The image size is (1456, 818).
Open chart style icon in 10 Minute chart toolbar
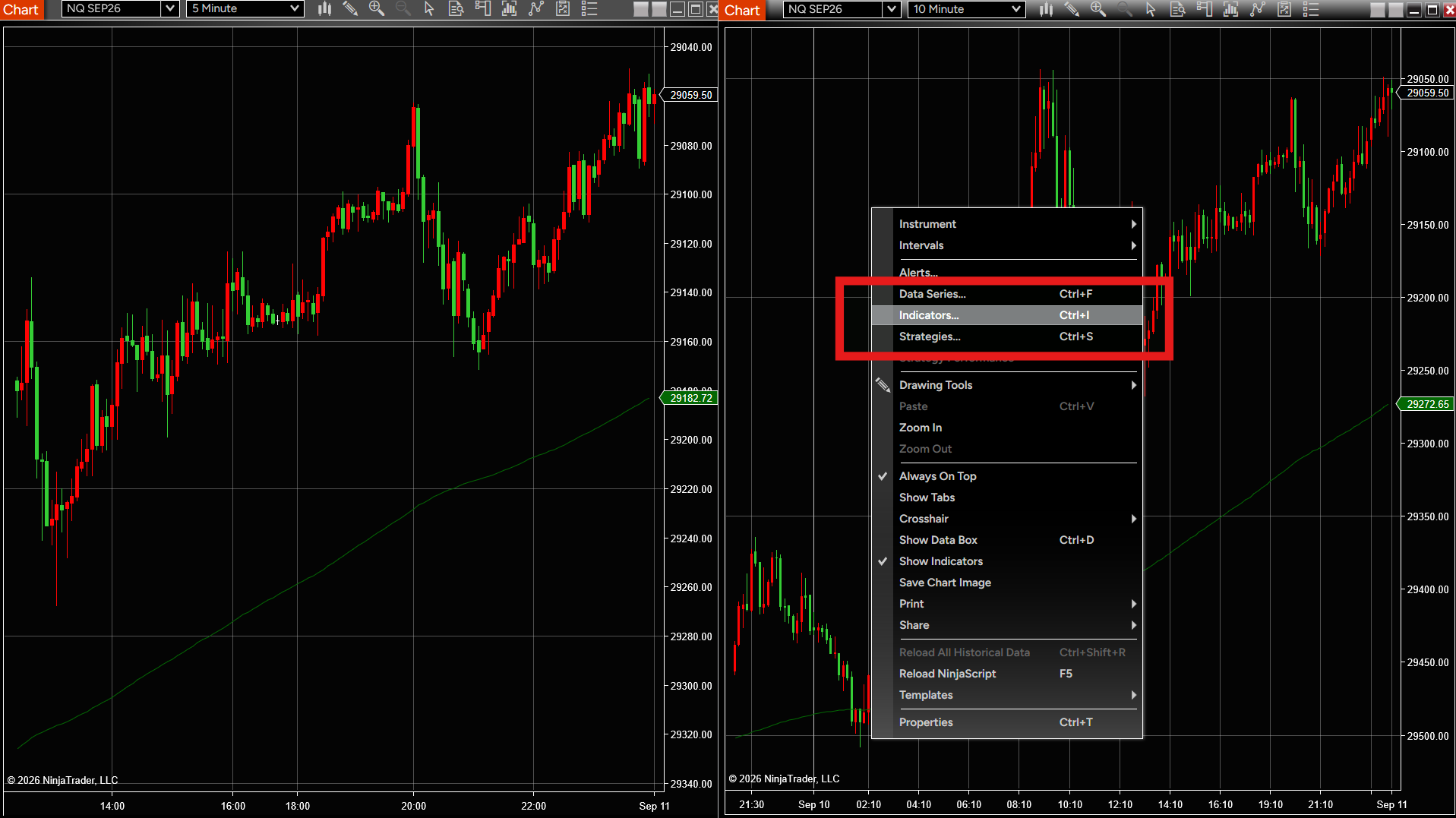(1046, 9)
